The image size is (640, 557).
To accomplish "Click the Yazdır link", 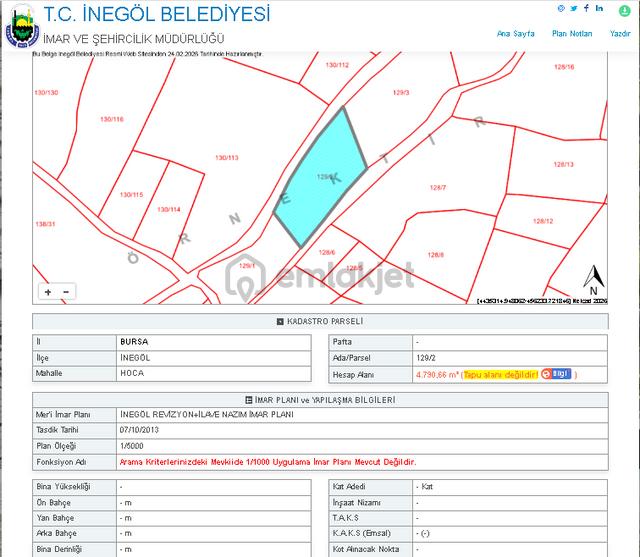I will click(x=620, y=33).
